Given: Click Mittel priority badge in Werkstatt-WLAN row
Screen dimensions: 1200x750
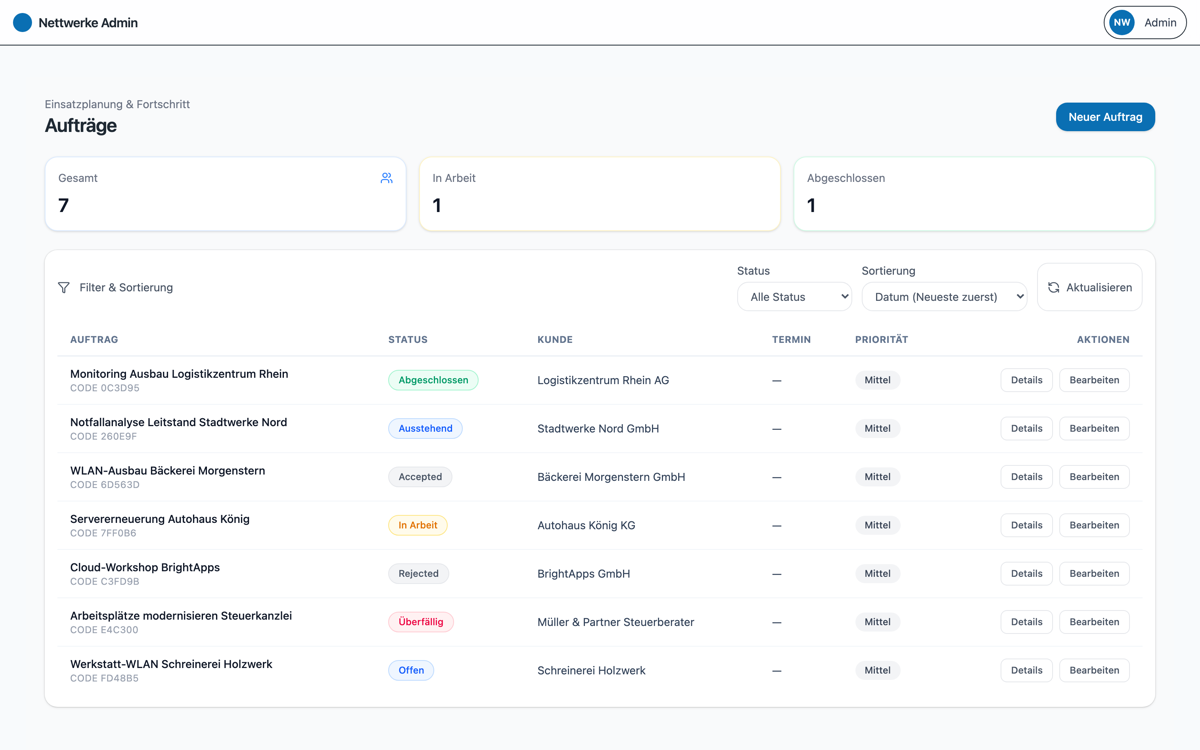Looking at the screenshot, I should point(877,670).
